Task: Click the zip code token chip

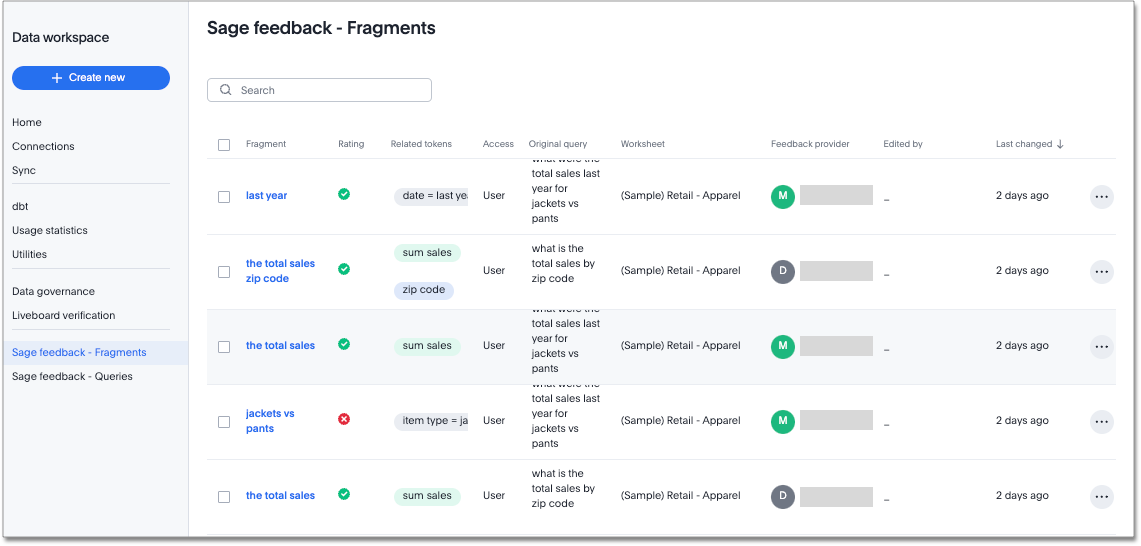Action: 424,290
